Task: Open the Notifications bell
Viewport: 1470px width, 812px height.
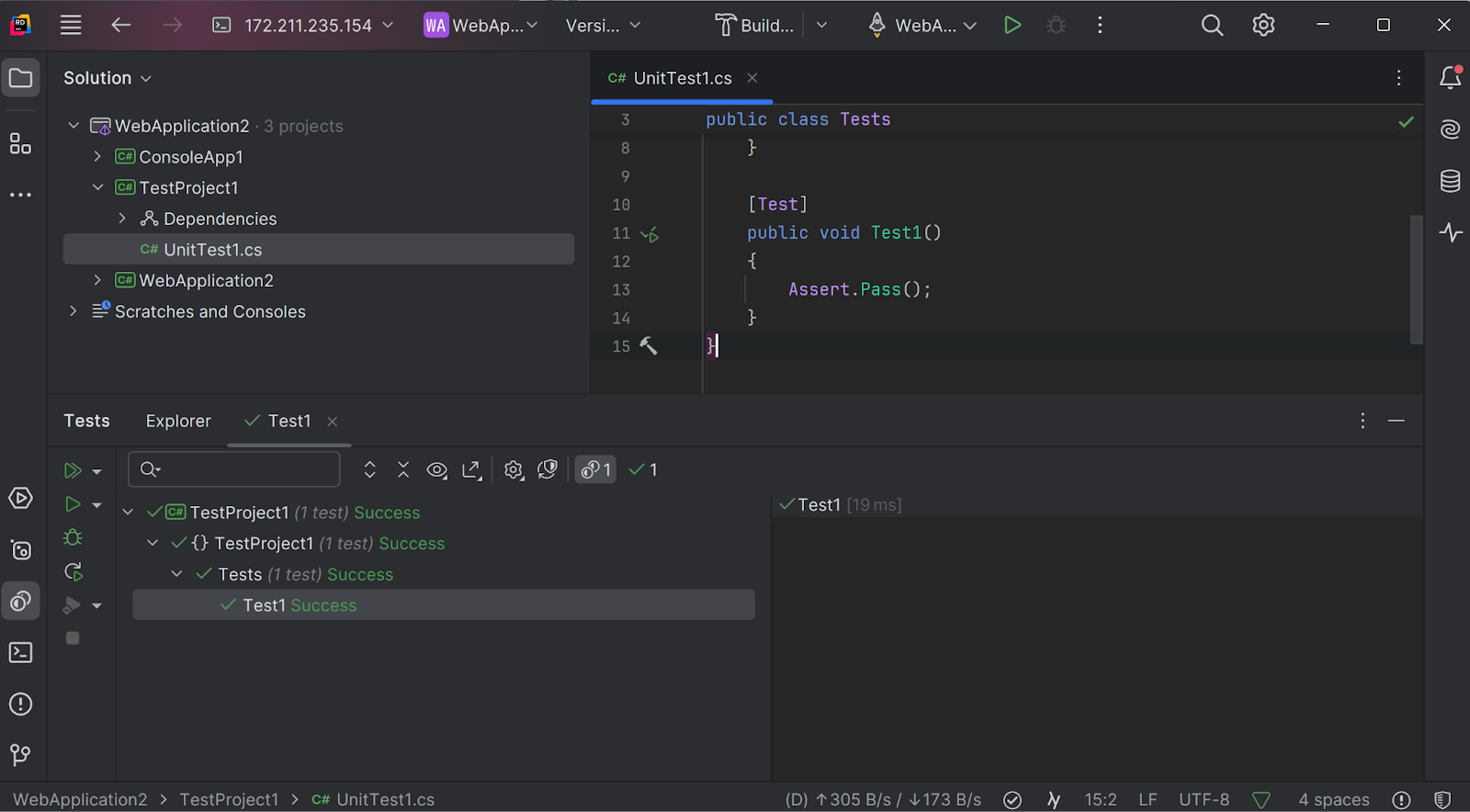Action: [1451, 78]
